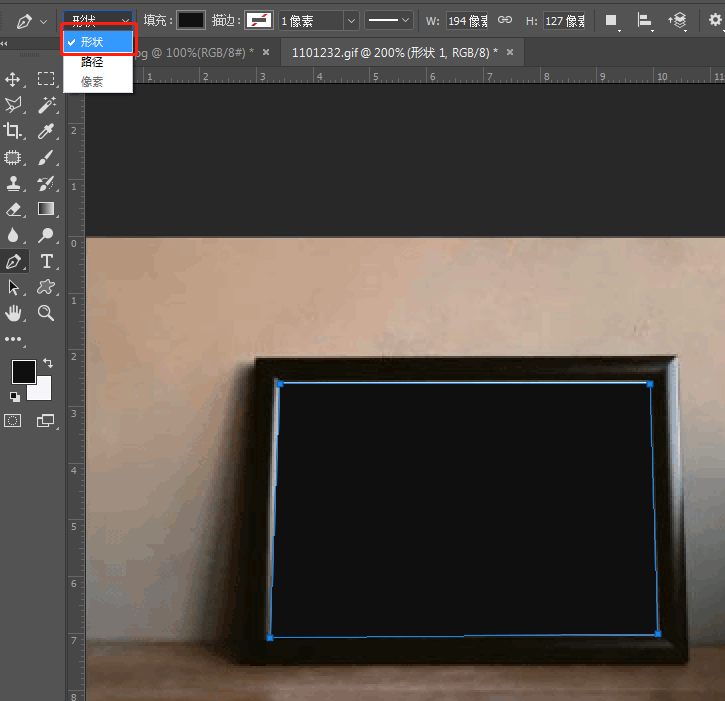This screenshot has height=701, width=725.
Task: Reset default foreground and background colors
Action: pos(15,396)
